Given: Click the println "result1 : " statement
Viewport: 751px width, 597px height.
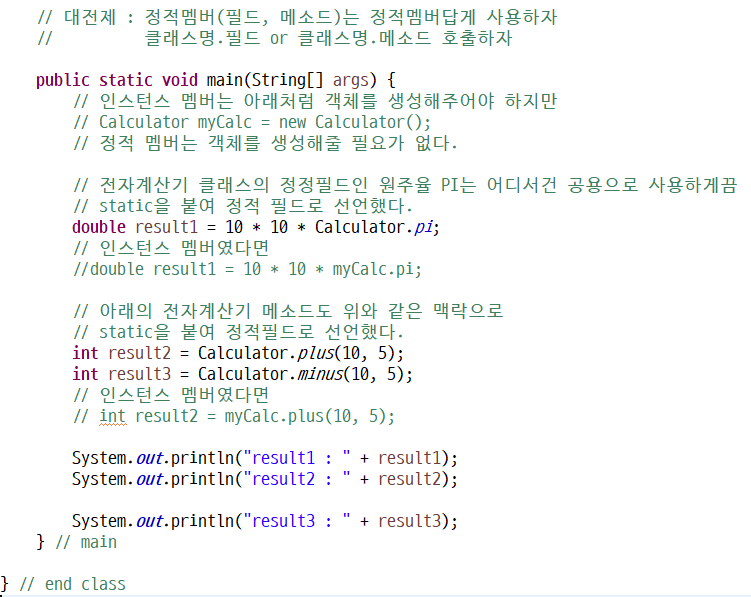Looking at the screenshot, I should click(265, 458).
